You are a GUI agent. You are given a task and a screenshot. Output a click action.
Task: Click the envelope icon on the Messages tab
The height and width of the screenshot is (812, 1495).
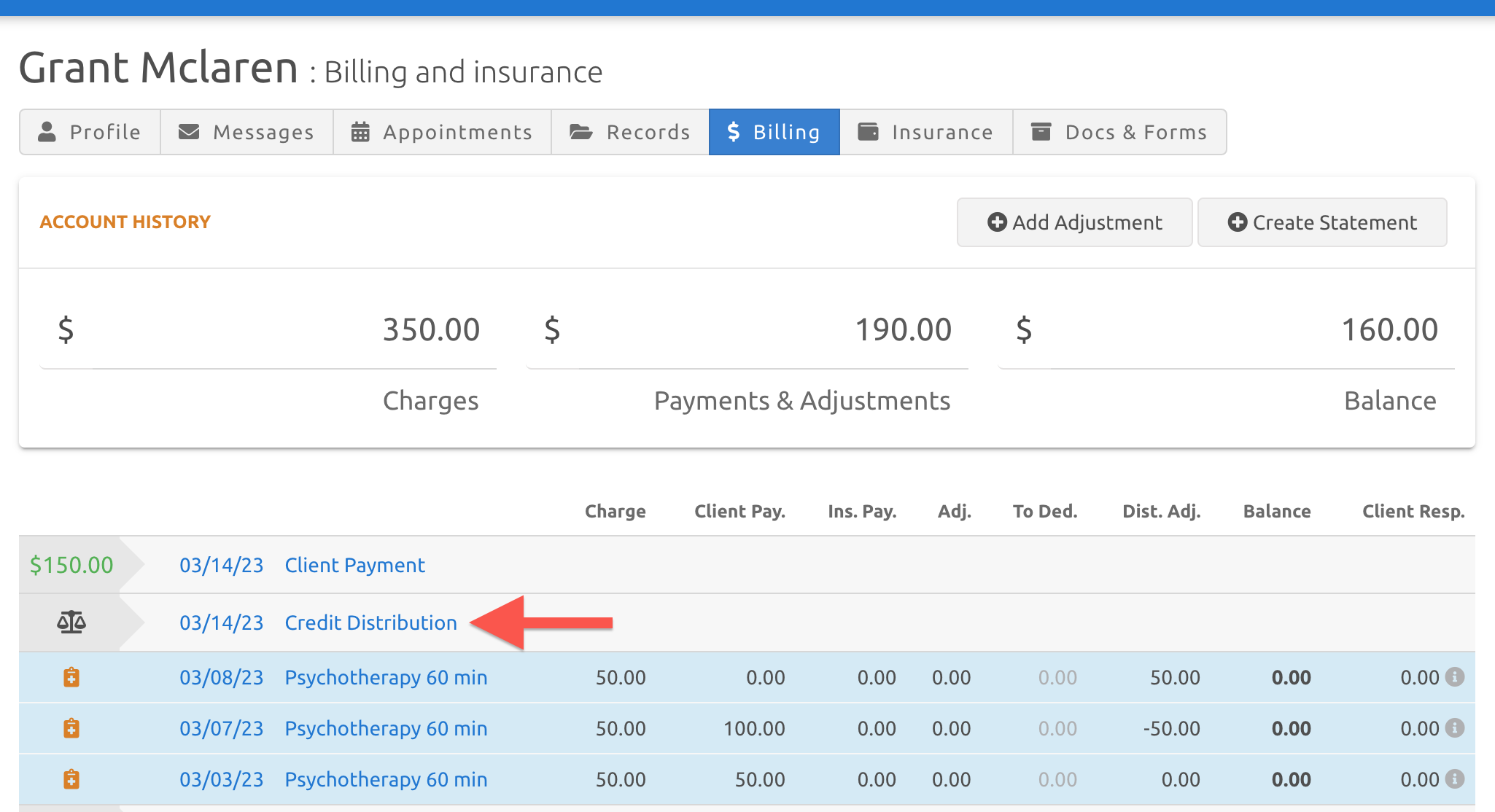[188, 132]
